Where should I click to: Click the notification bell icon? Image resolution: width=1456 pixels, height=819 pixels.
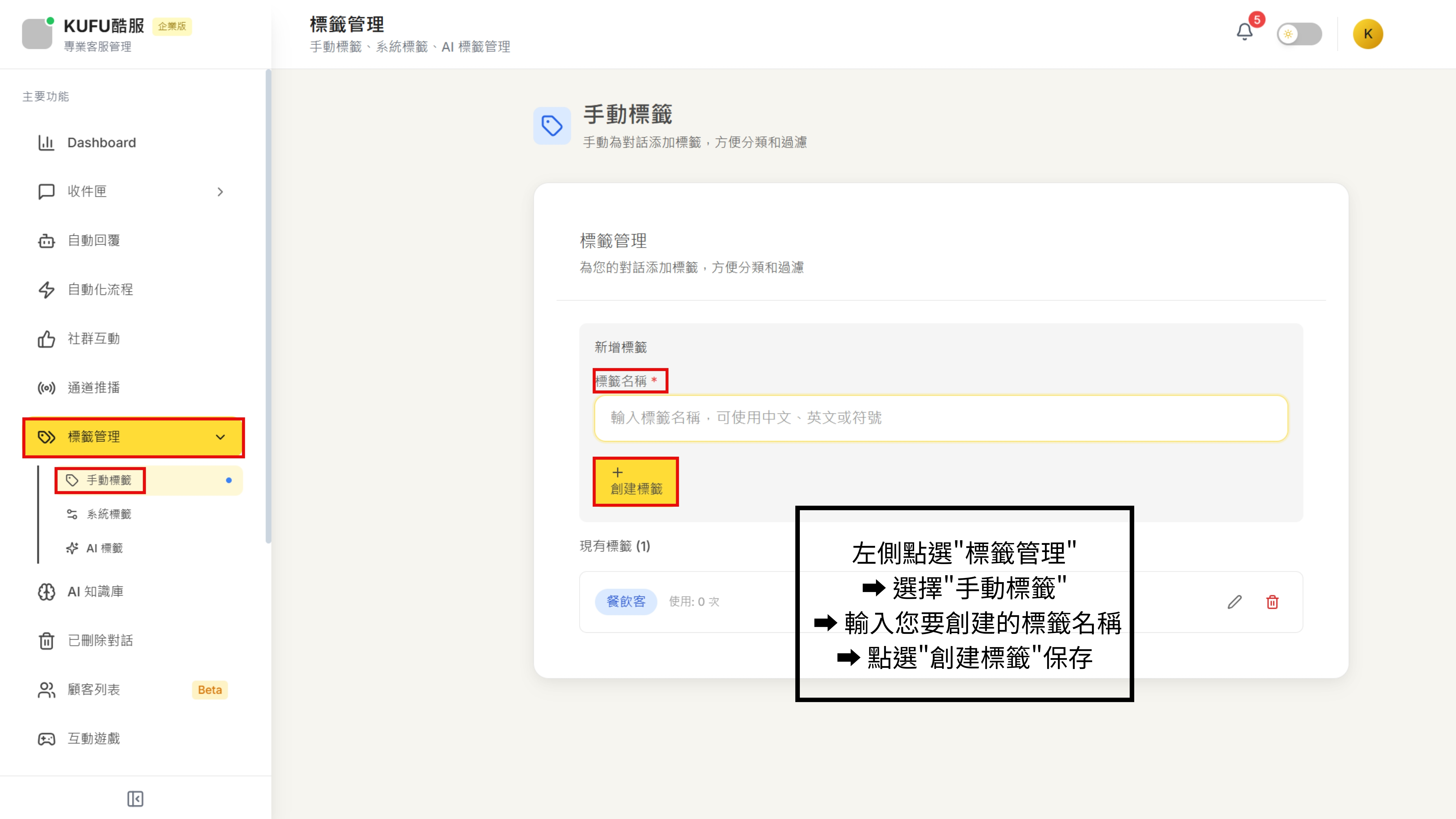click(x=1244, y=32)
